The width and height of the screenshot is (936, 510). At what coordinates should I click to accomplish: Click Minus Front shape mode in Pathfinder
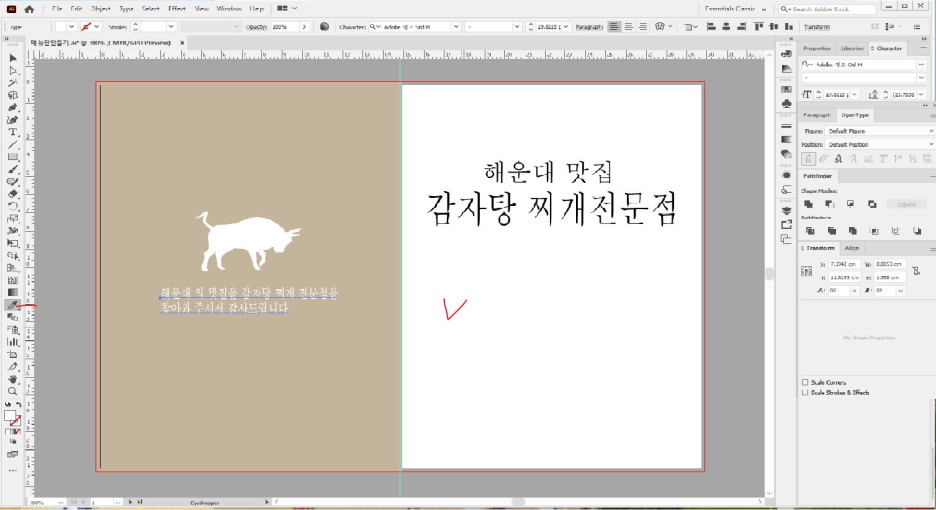830,204
